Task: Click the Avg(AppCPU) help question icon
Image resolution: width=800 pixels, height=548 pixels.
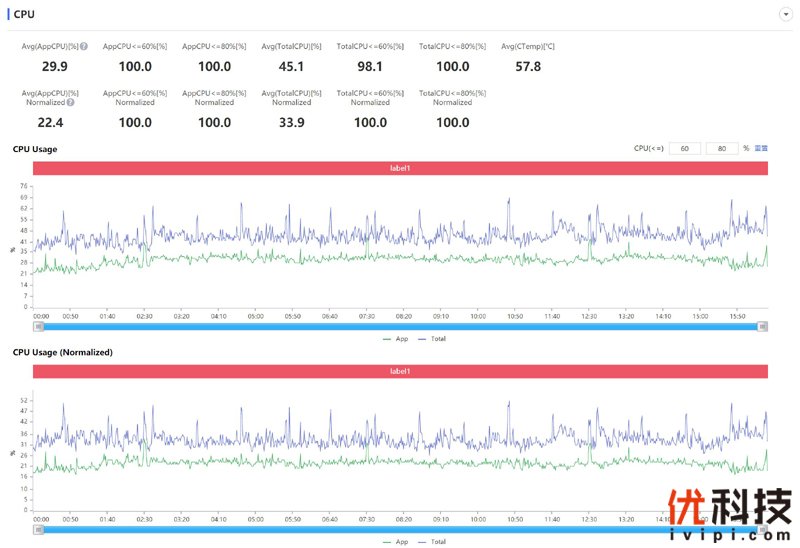Action: tap(83, 47)
